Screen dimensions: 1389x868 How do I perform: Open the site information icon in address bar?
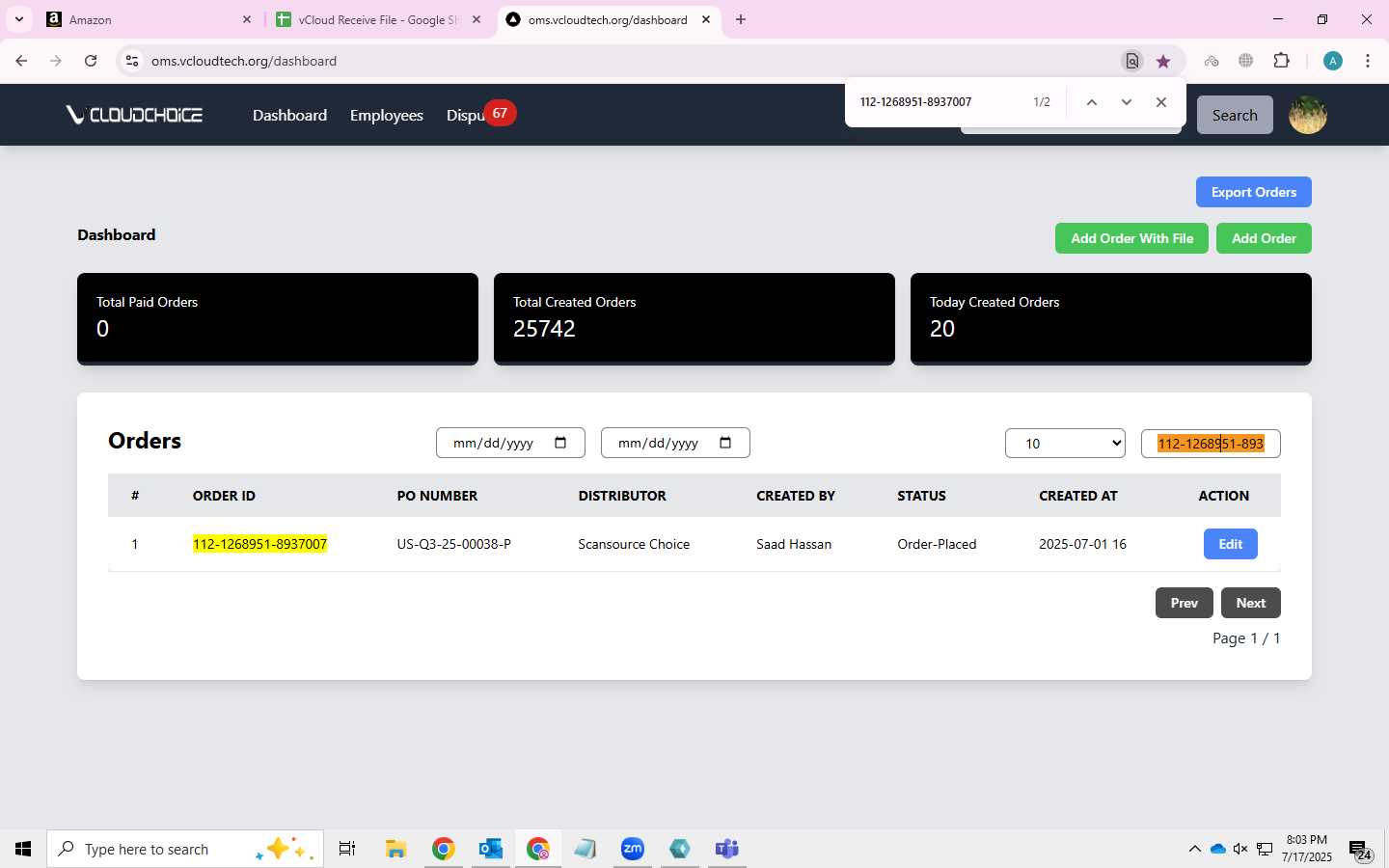pyautogui.click(x=132, y=61)
